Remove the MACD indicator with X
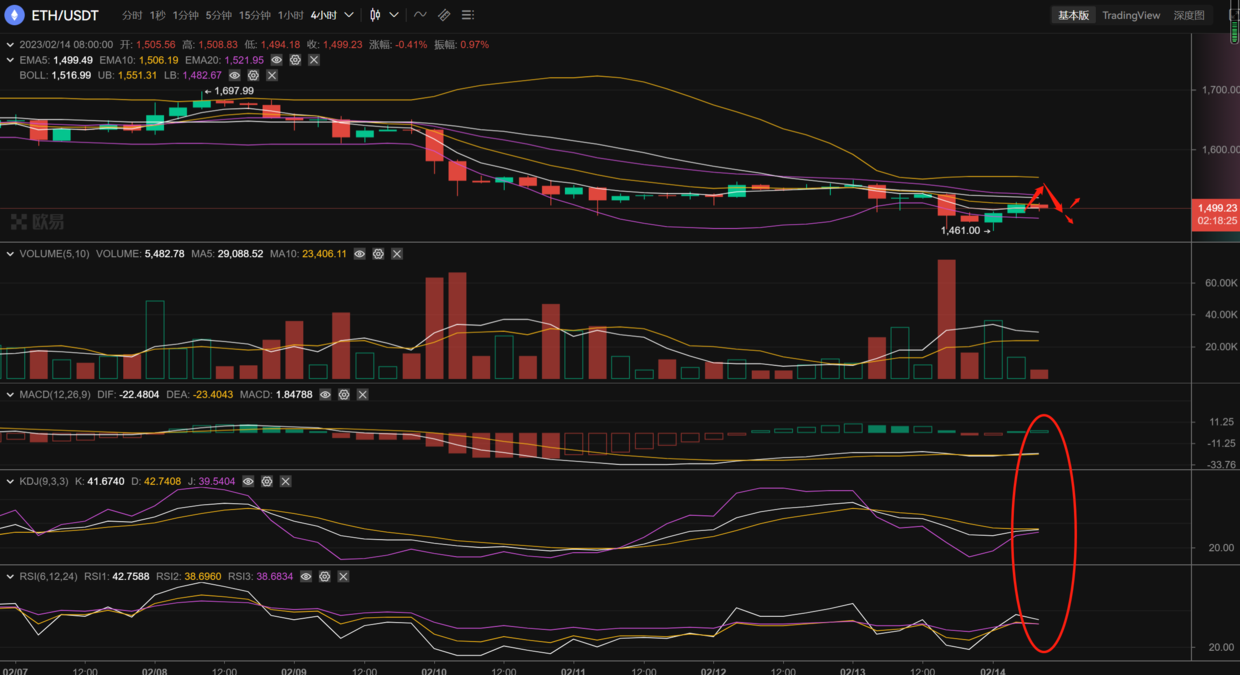The image size is (1240, 675). coord(363,395)
